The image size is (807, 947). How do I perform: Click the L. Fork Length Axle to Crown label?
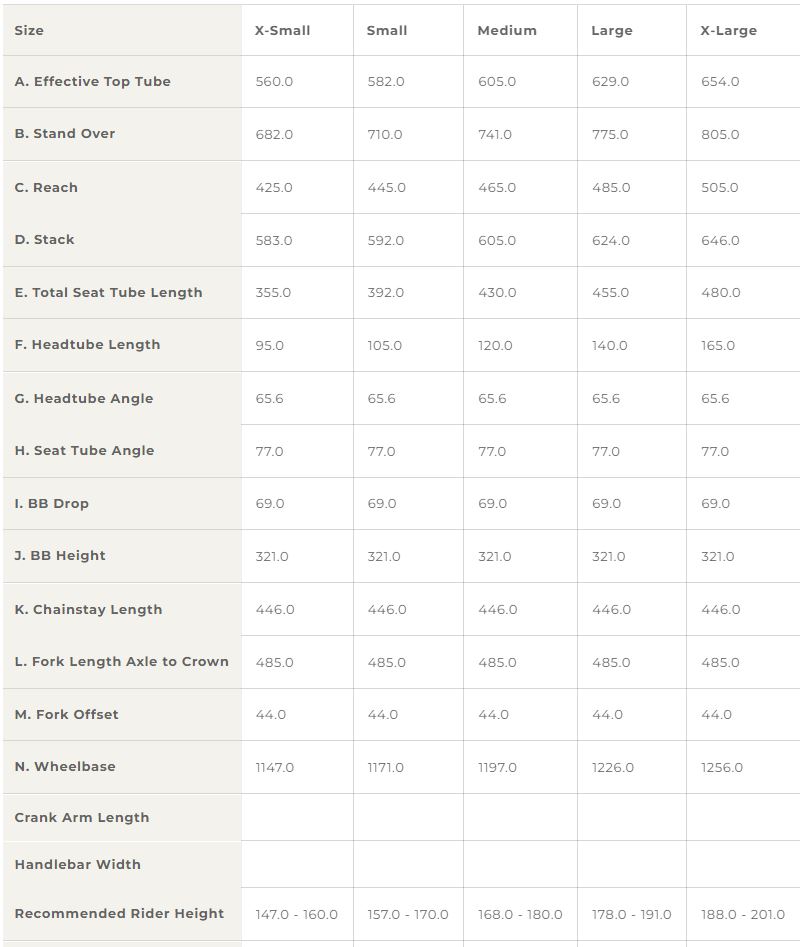[121, 661]
